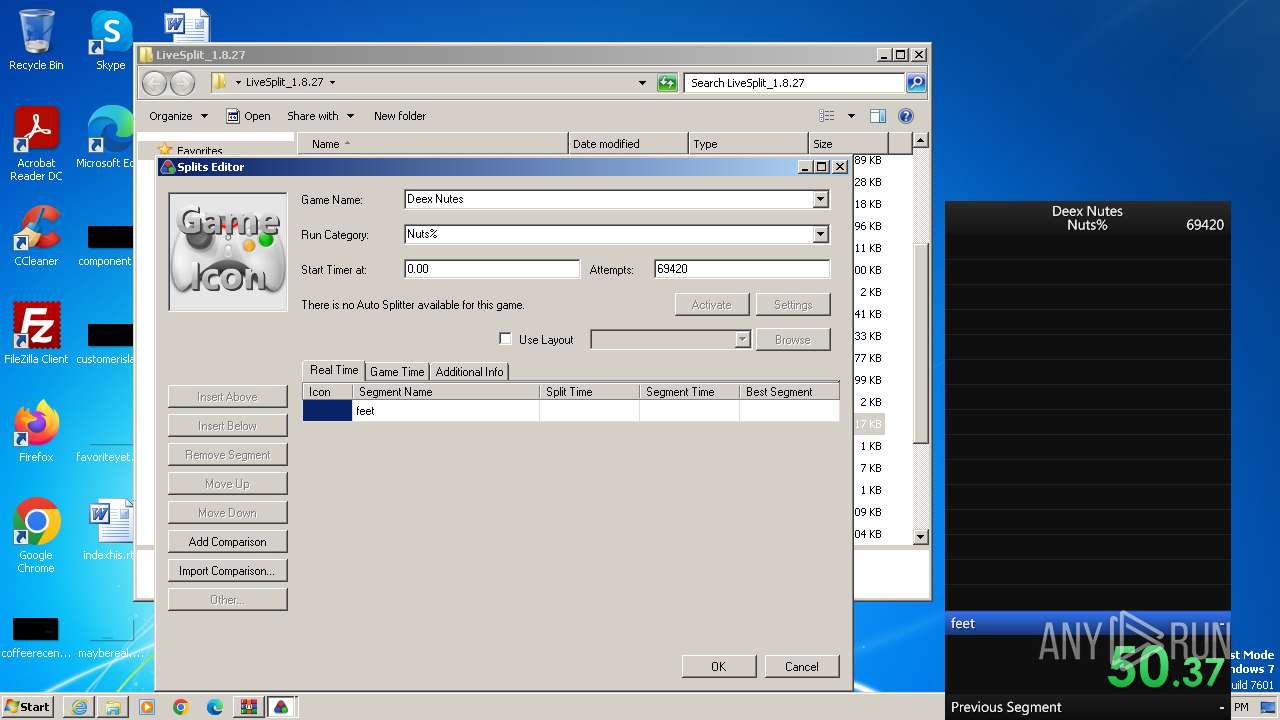Click the Start button
Viewport: 1280px width, 720px height.
(x=28, y=706)
